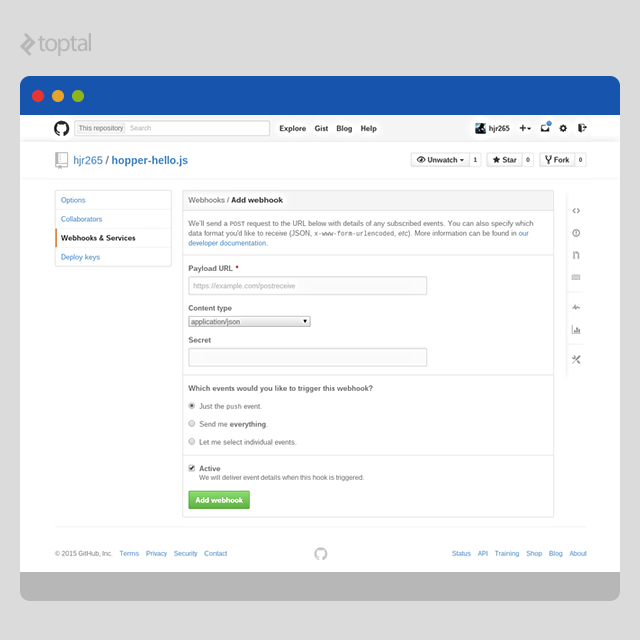Open the hjr265 owner link
The width and height of the screenshot is (640, 640).
click(x=88, y=160)
